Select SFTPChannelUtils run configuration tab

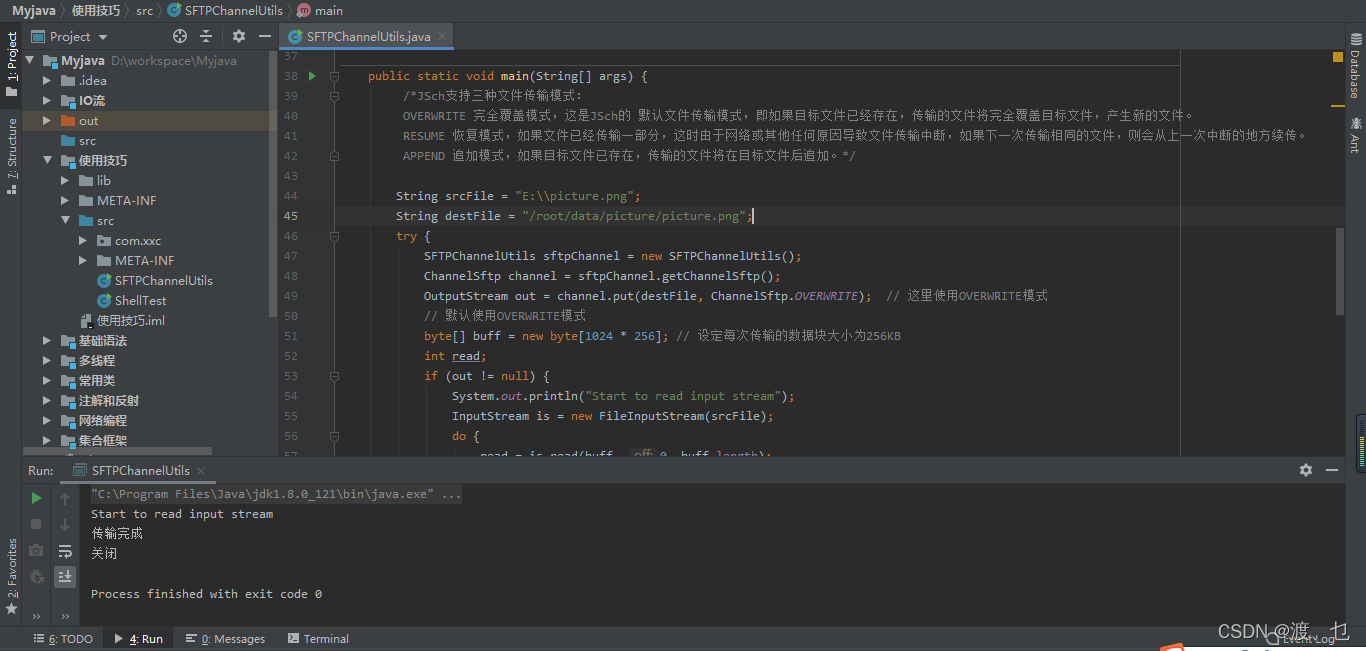140,470
